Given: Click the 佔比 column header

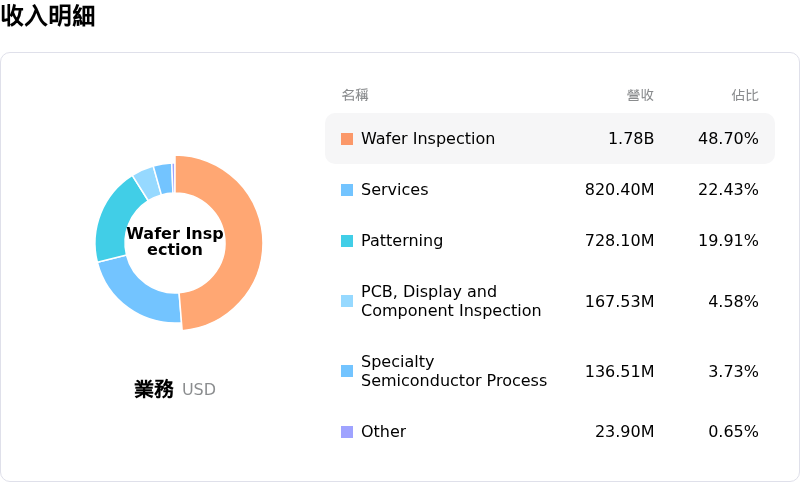Looking at the screenshot, I should click(745, 95).
